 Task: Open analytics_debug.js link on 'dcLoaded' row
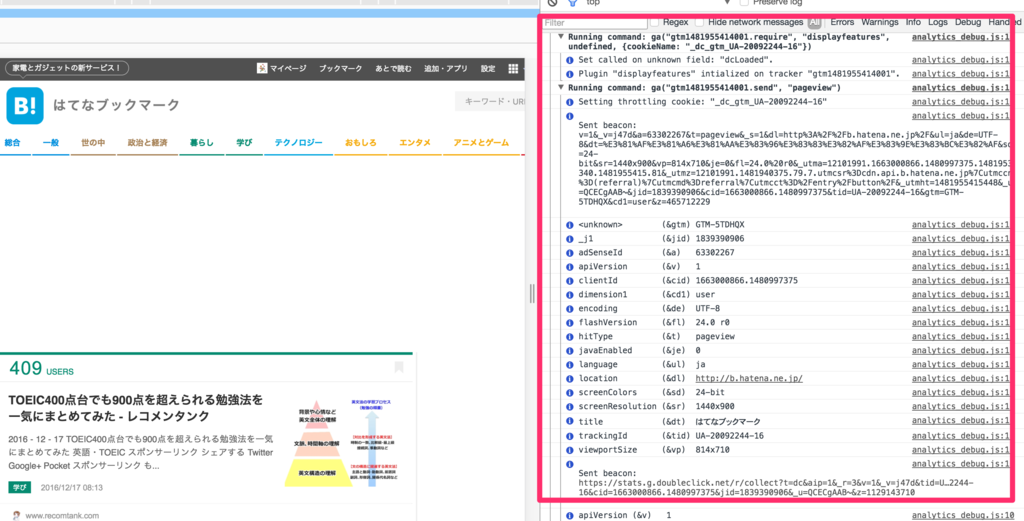tap(963, 59)
